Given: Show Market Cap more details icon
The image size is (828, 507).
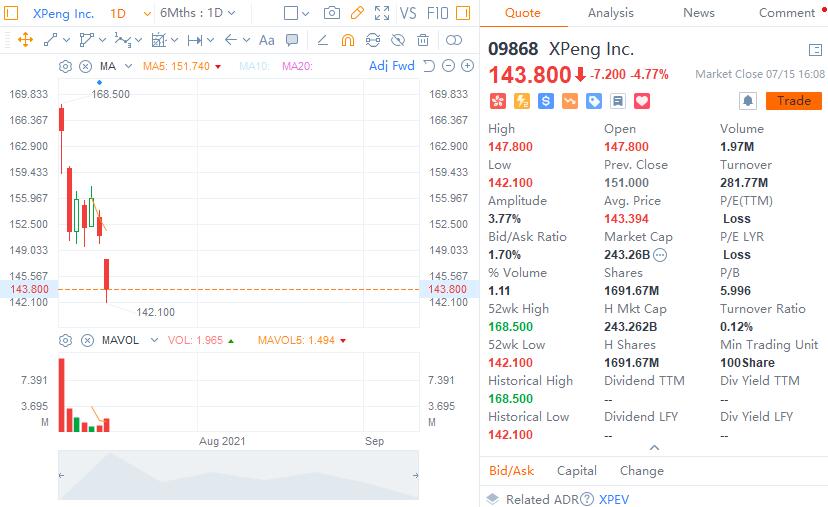Looking at the screenshot, I should click(x=660, y=255).
